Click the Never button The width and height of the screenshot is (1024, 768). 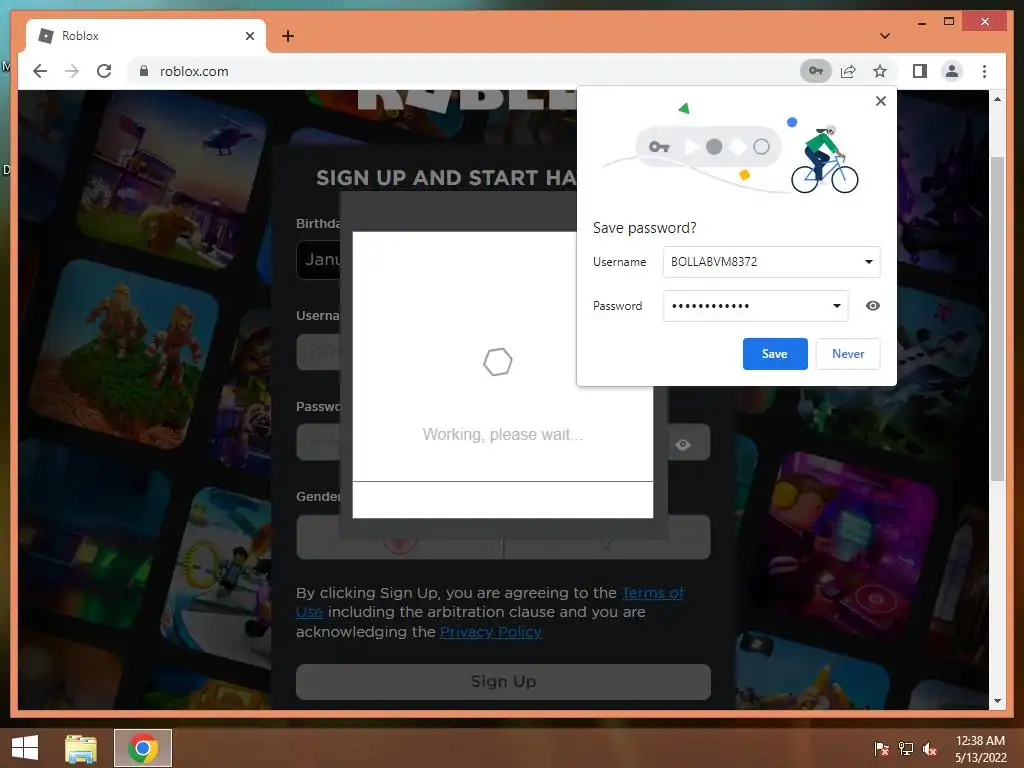tap(848, 354)
